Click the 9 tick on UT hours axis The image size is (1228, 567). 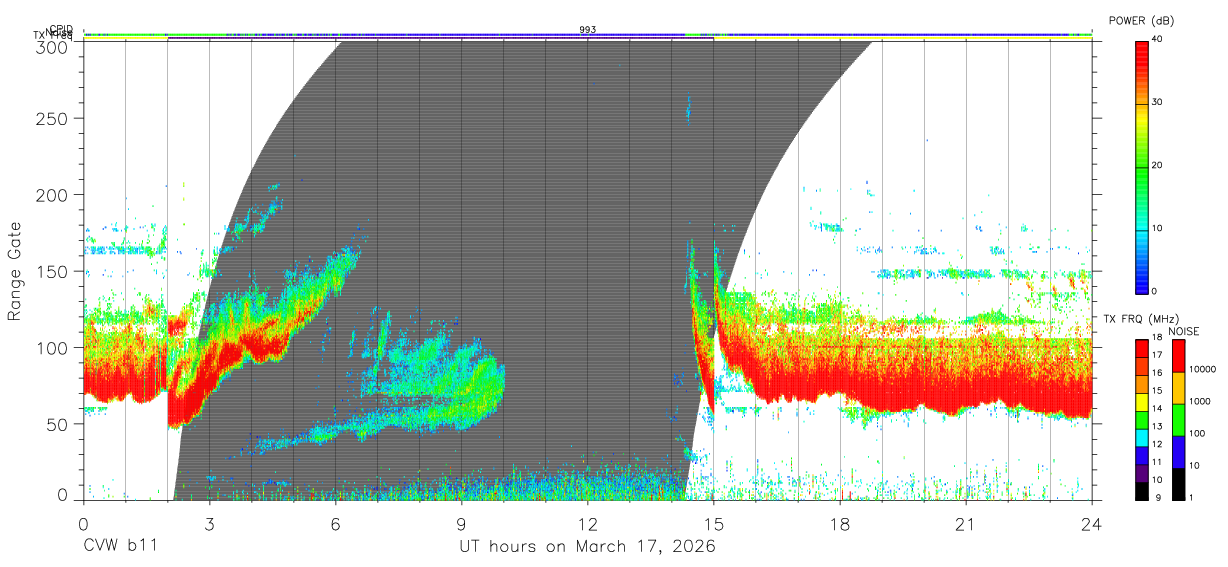pyautogui.click(x=462, y=523)
